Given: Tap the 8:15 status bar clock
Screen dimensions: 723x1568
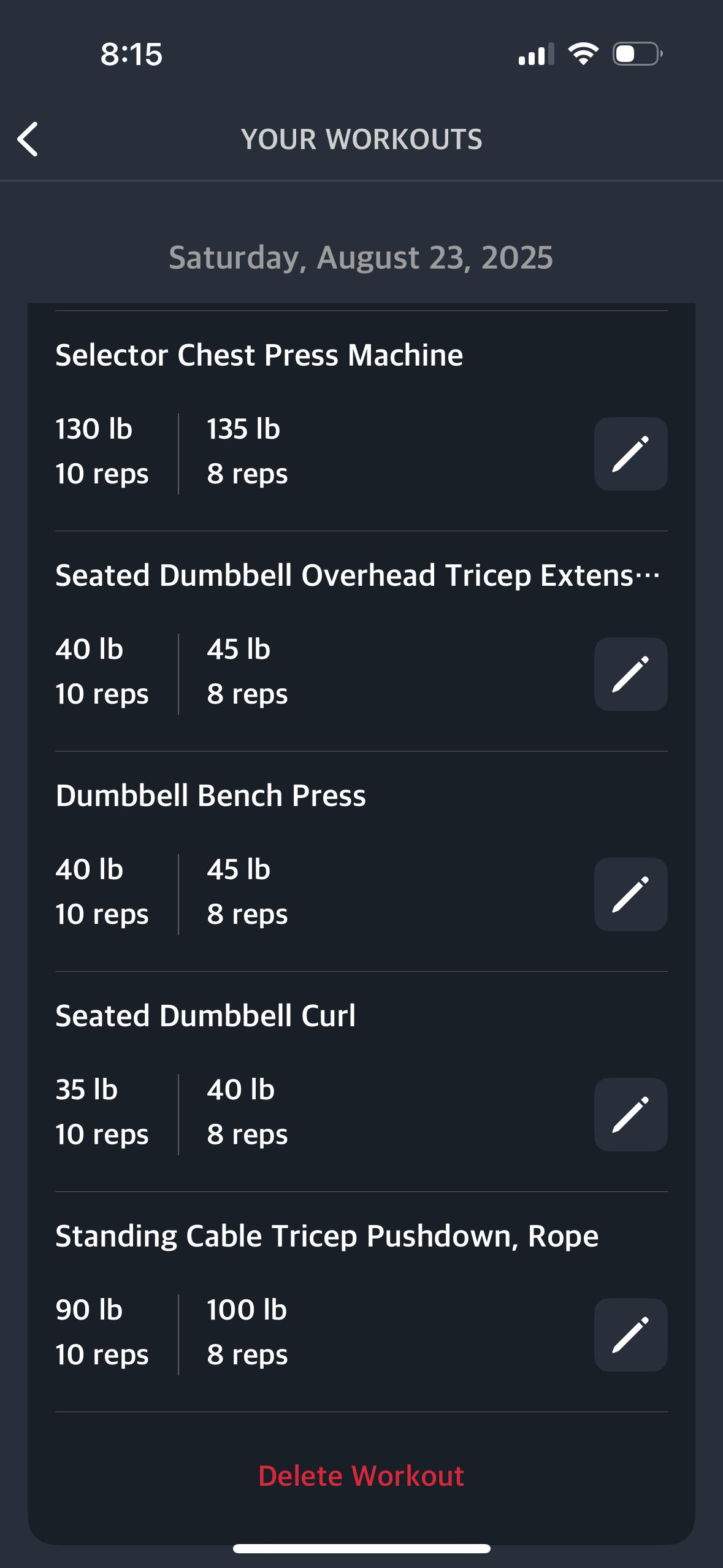Looking at the screenshot, I should pos(131,54).
